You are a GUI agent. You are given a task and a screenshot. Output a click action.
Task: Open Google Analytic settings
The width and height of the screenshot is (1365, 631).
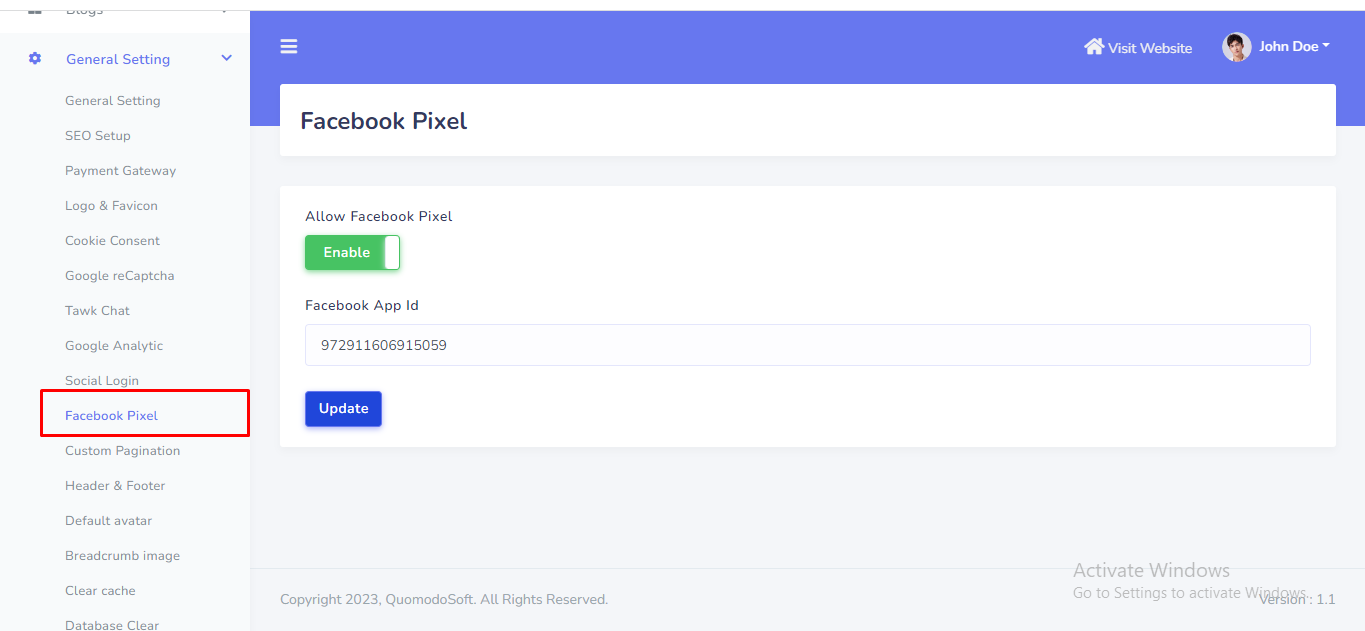(x=114, y=346)
